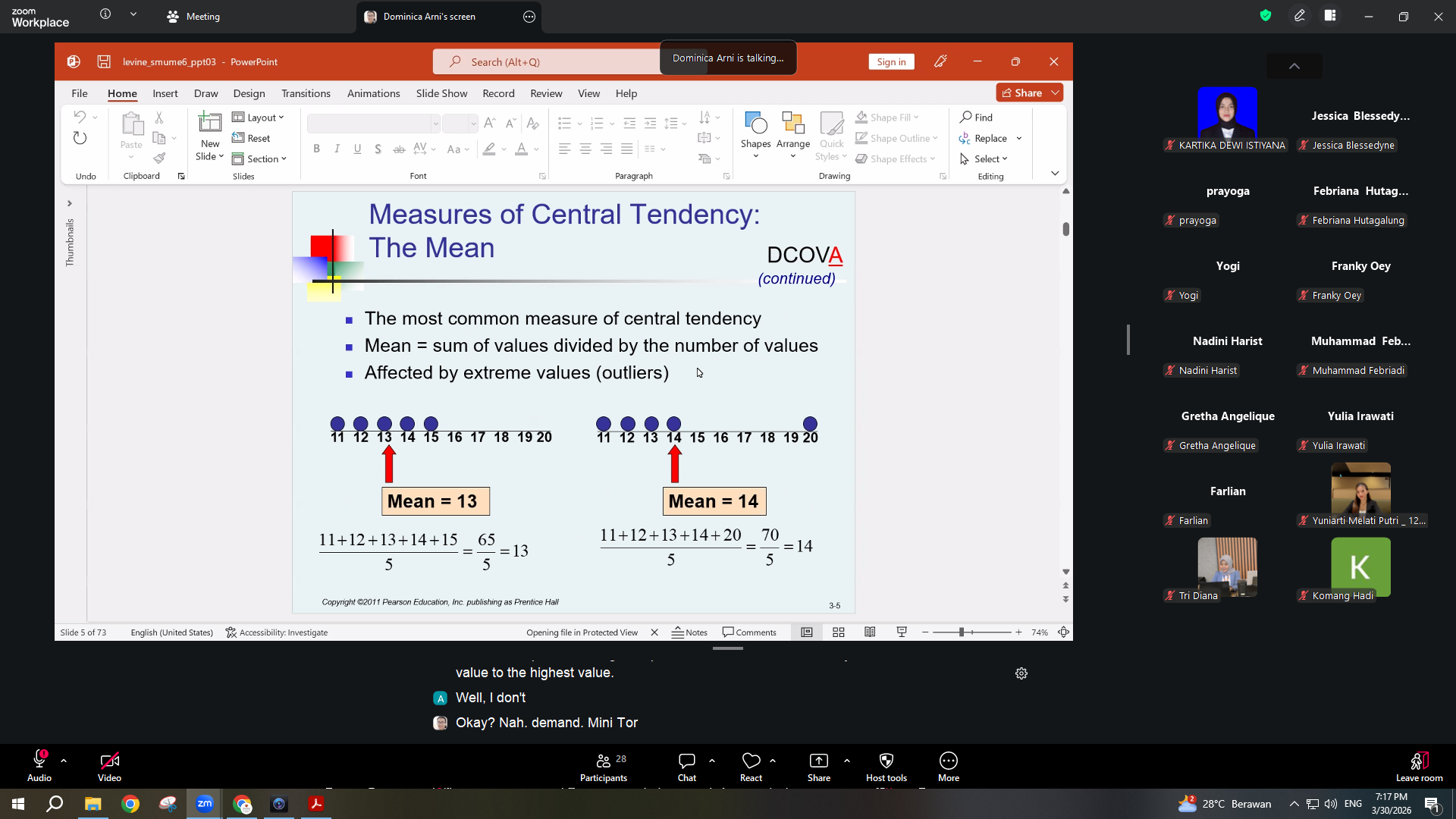
Task: Click the Font Color swatch
Action: 521,149
